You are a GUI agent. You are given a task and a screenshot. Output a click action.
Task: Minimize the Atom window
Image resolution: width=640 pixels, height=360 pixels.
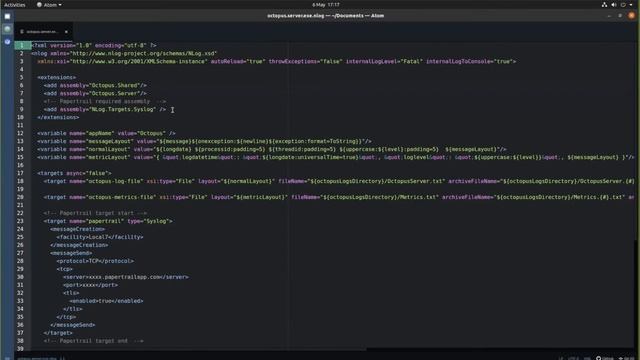(609, 16)
